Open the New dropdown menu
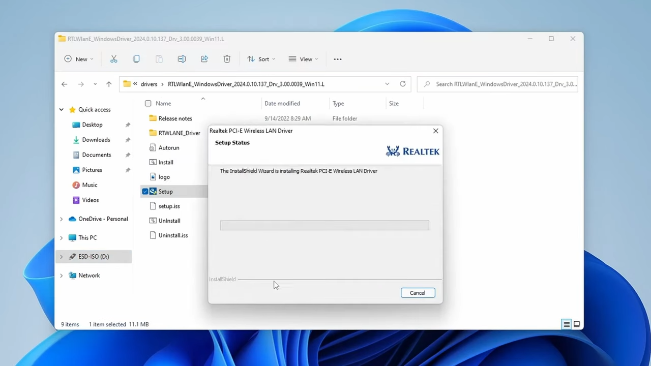This screenshot has height=366, width=651. pyautogui.click(x=78, y=59)
